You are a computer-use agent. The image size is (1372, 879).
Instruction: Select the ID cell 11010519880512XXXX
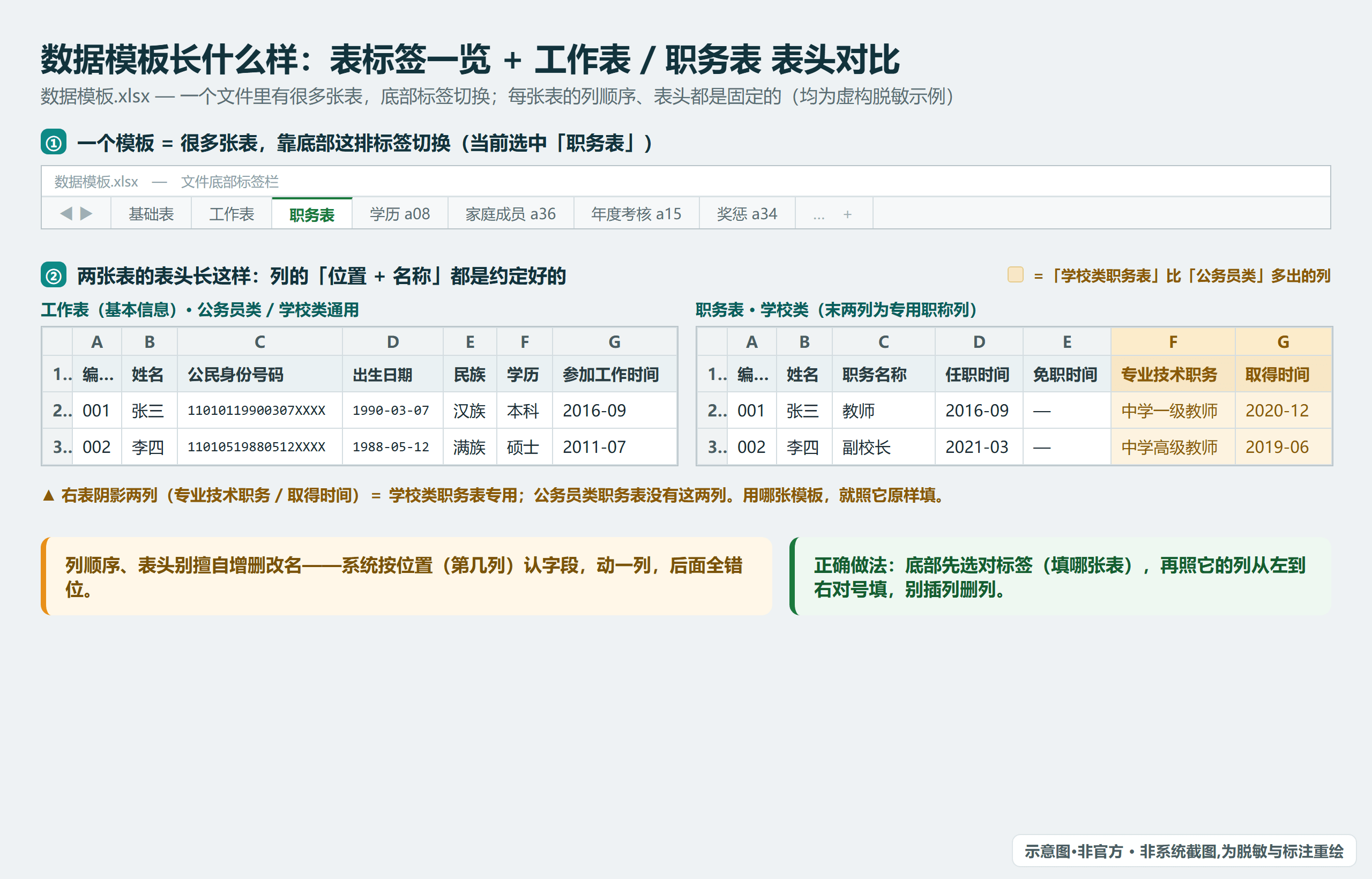[260, 447]
